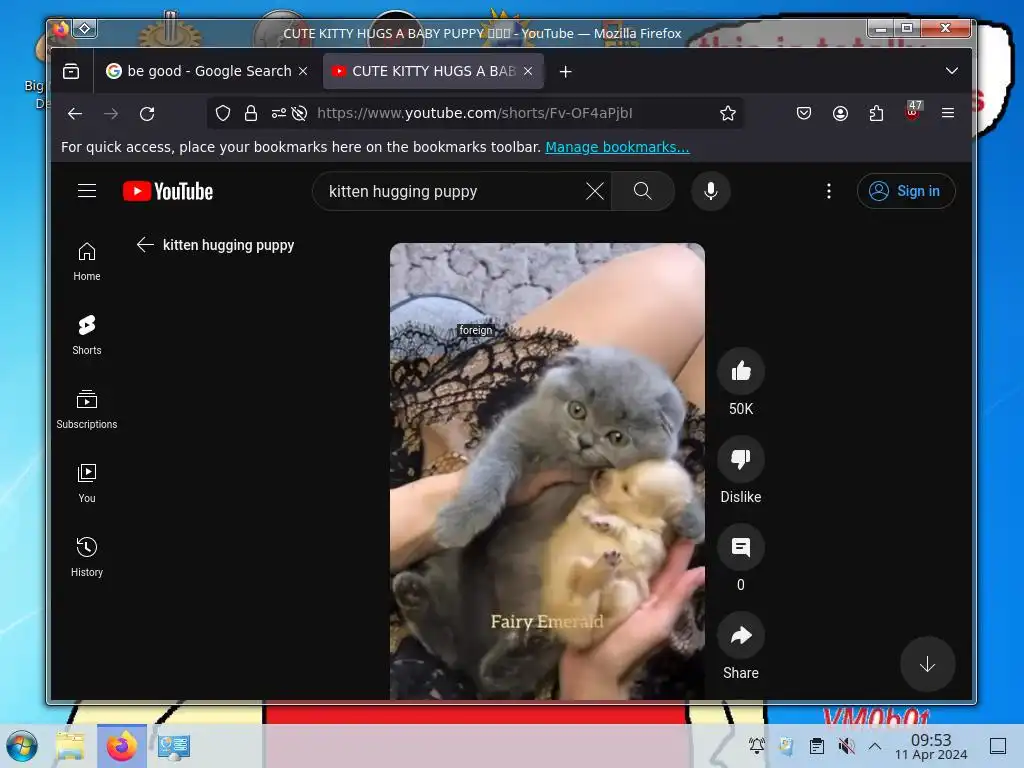The image size is (1024, 768).
Task: Click Show desktop button in taskbar
Action: (x=997, y=746)
